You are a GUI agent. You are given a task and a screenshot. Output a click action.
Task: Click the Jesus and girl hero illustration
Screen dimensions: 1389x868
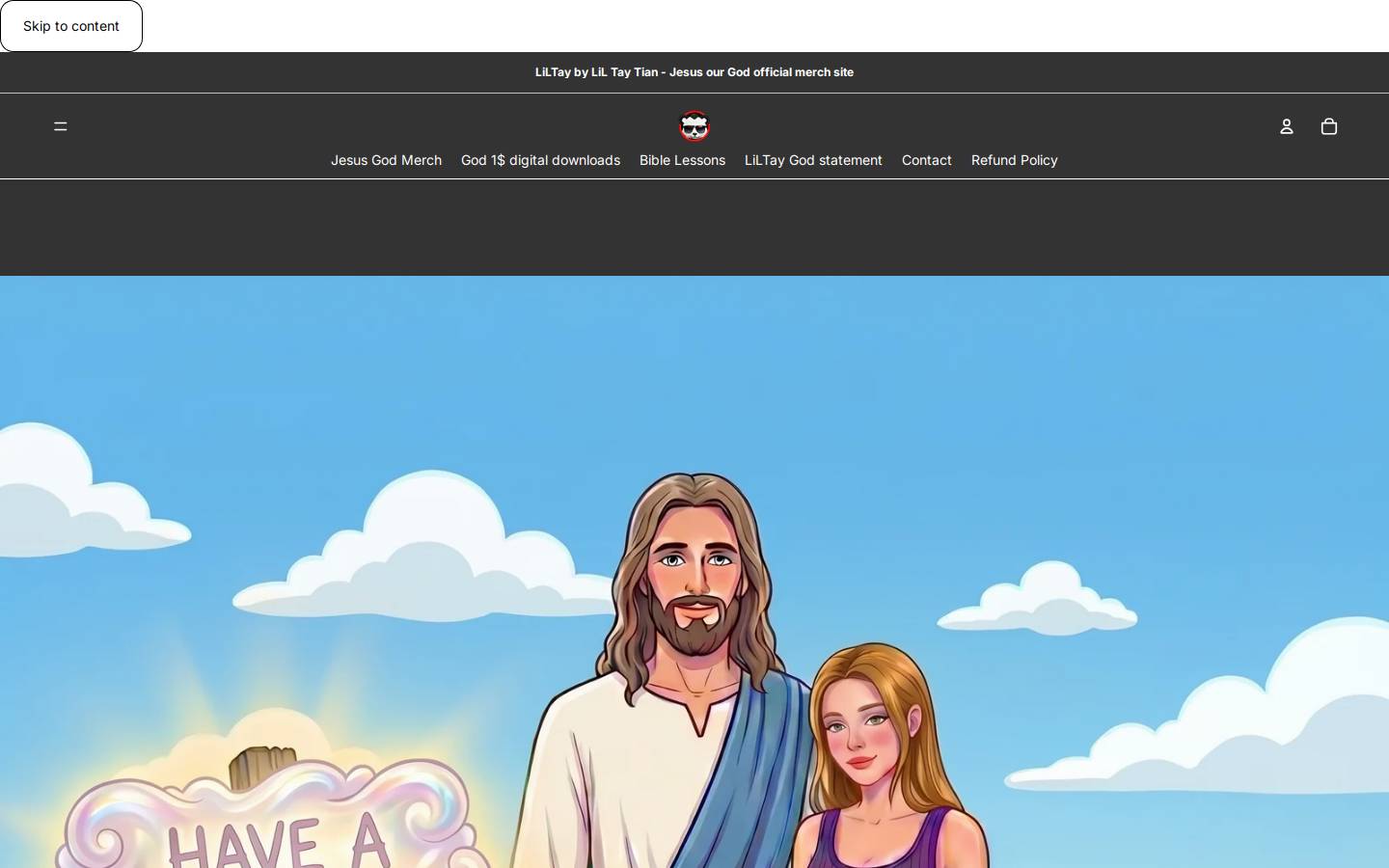(x=694, y=572)
